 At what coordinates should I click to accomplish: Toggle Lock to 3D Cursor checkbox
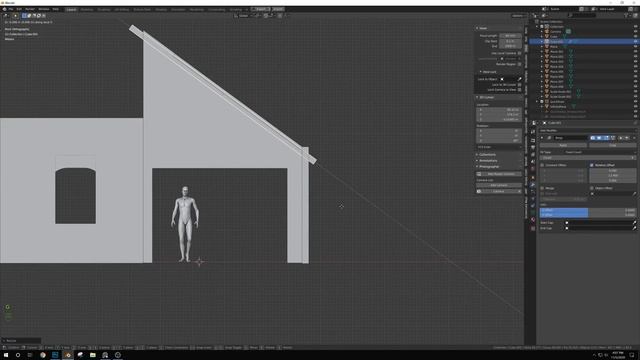pos(519,84)
